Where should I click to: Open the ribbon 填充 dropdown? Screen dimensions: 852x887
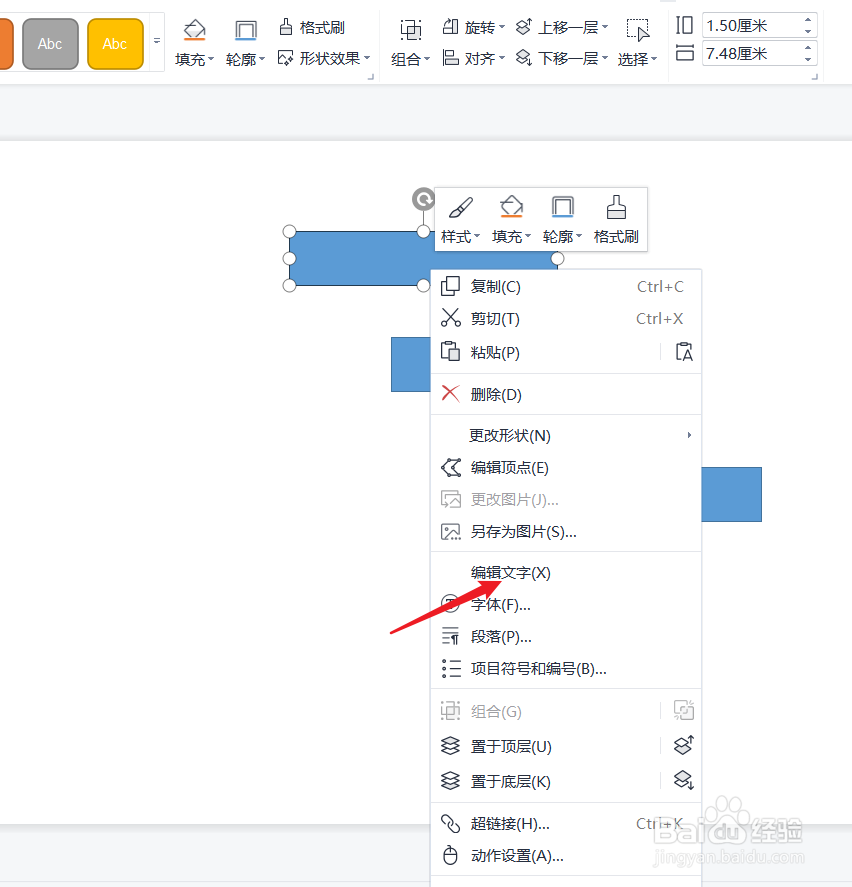(195, 59)
